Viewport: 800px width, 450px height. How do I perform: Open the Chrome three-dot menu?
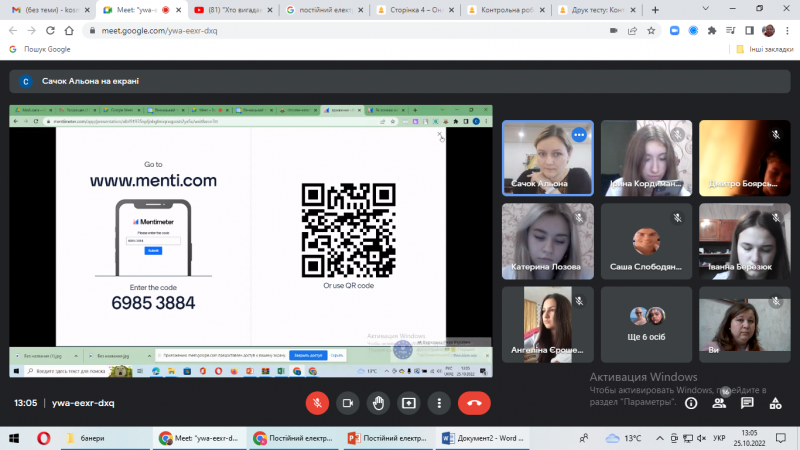tap(787, 31)
